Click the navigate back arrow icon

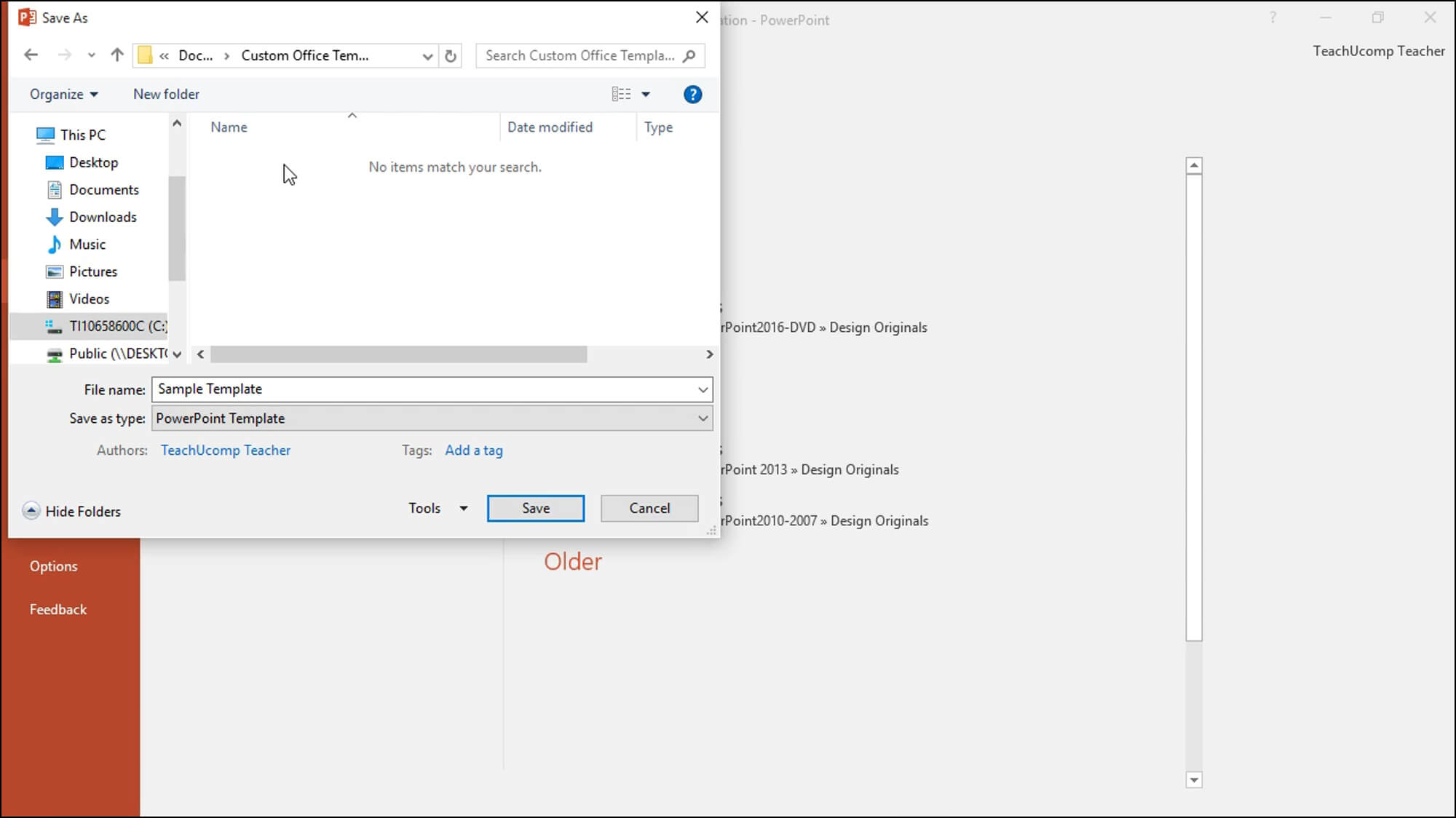click(x=31, y=55)
